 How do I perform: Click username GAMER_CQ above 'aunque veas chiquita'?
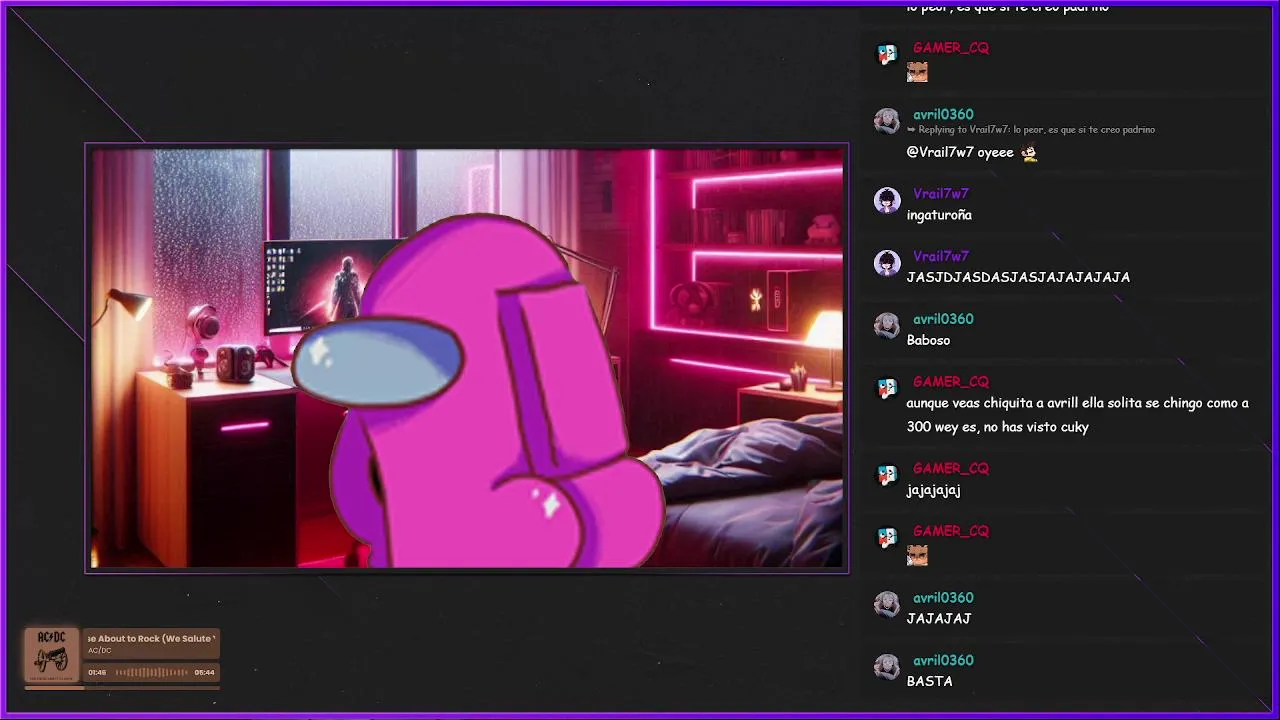coord(951,381)
